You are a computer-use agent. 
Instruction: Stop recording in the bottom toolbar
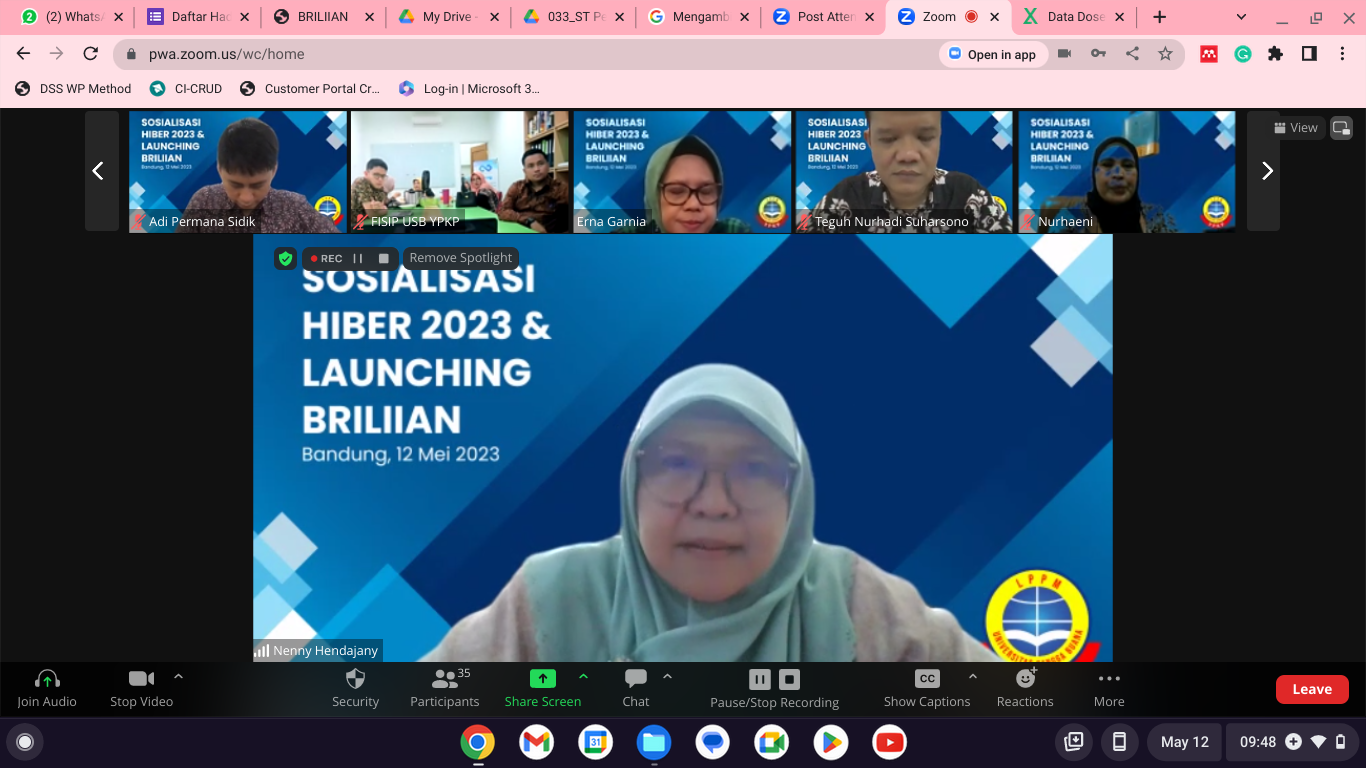[789, 680]
